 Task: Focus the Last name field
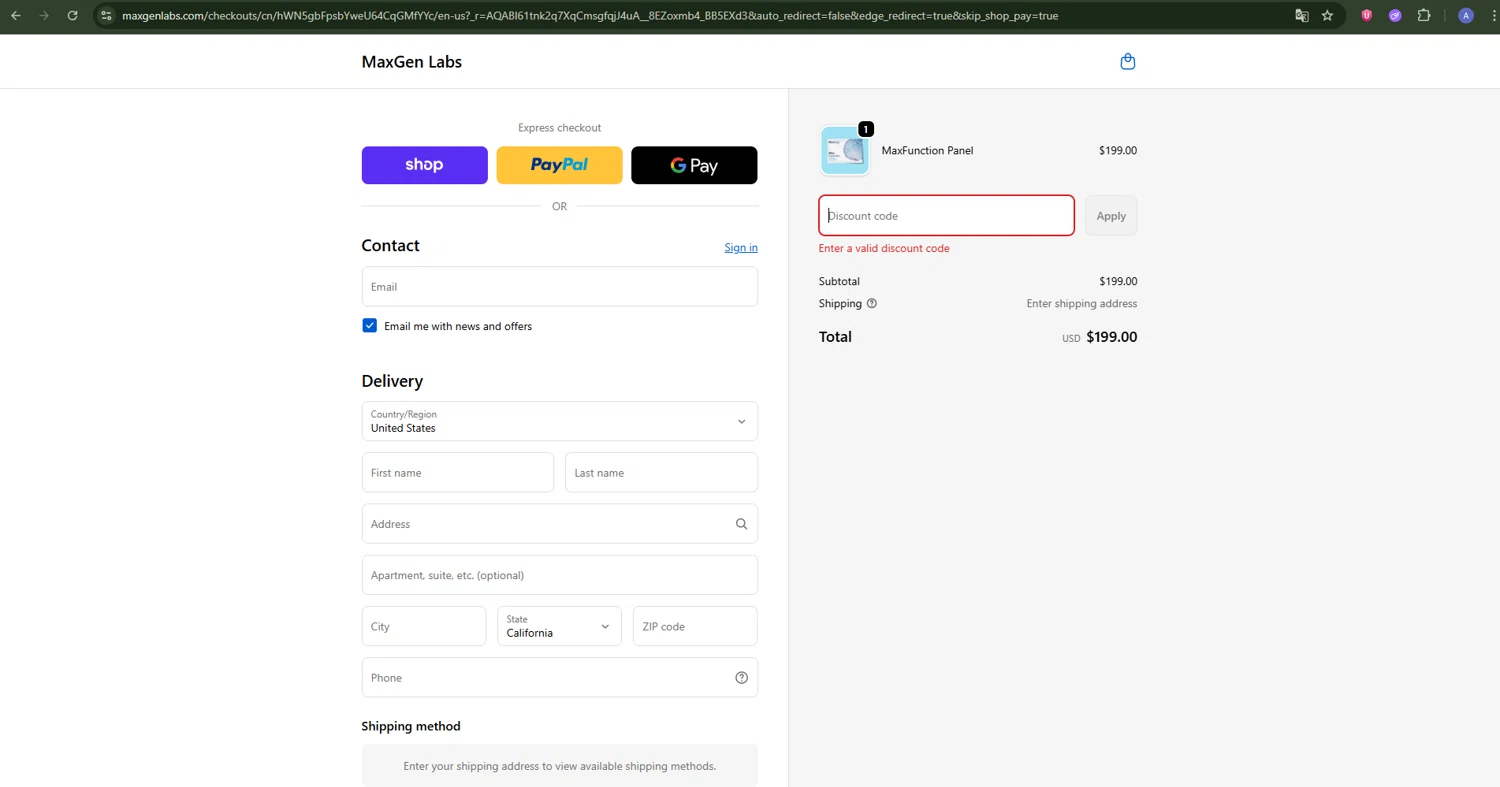tap(661, 473)
